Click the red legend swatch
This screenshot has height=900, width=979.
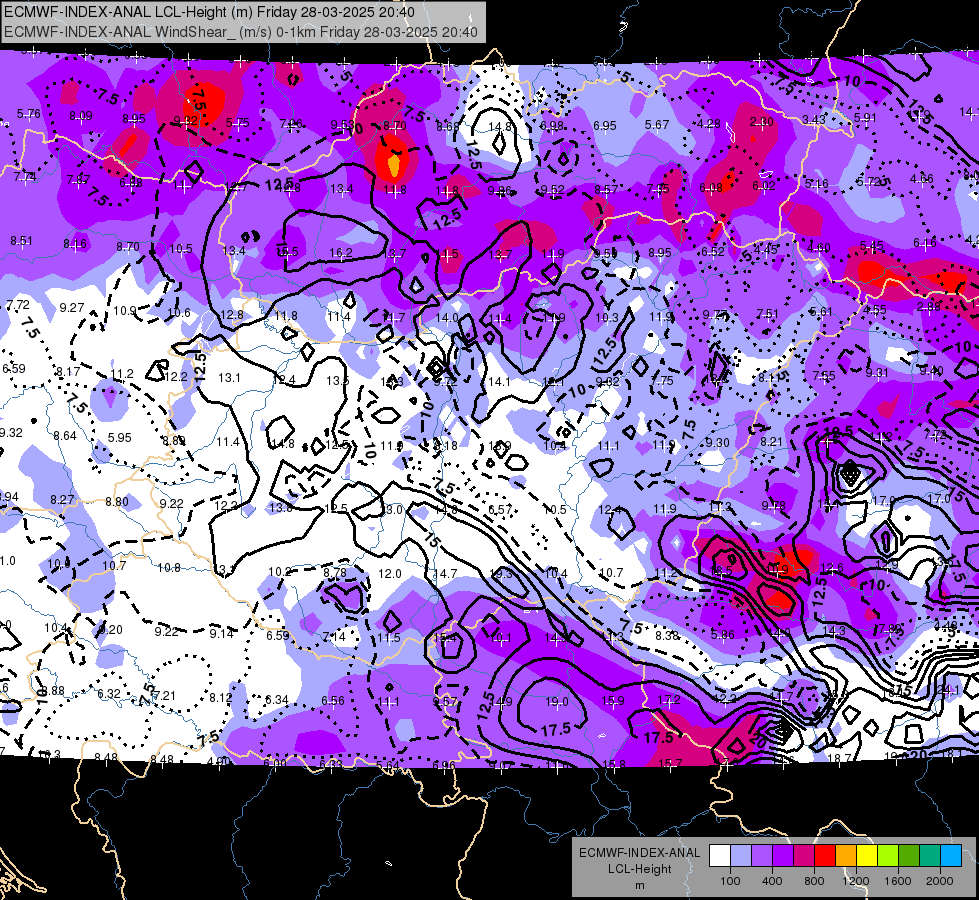pyautogui.click(x=825, y=856)
